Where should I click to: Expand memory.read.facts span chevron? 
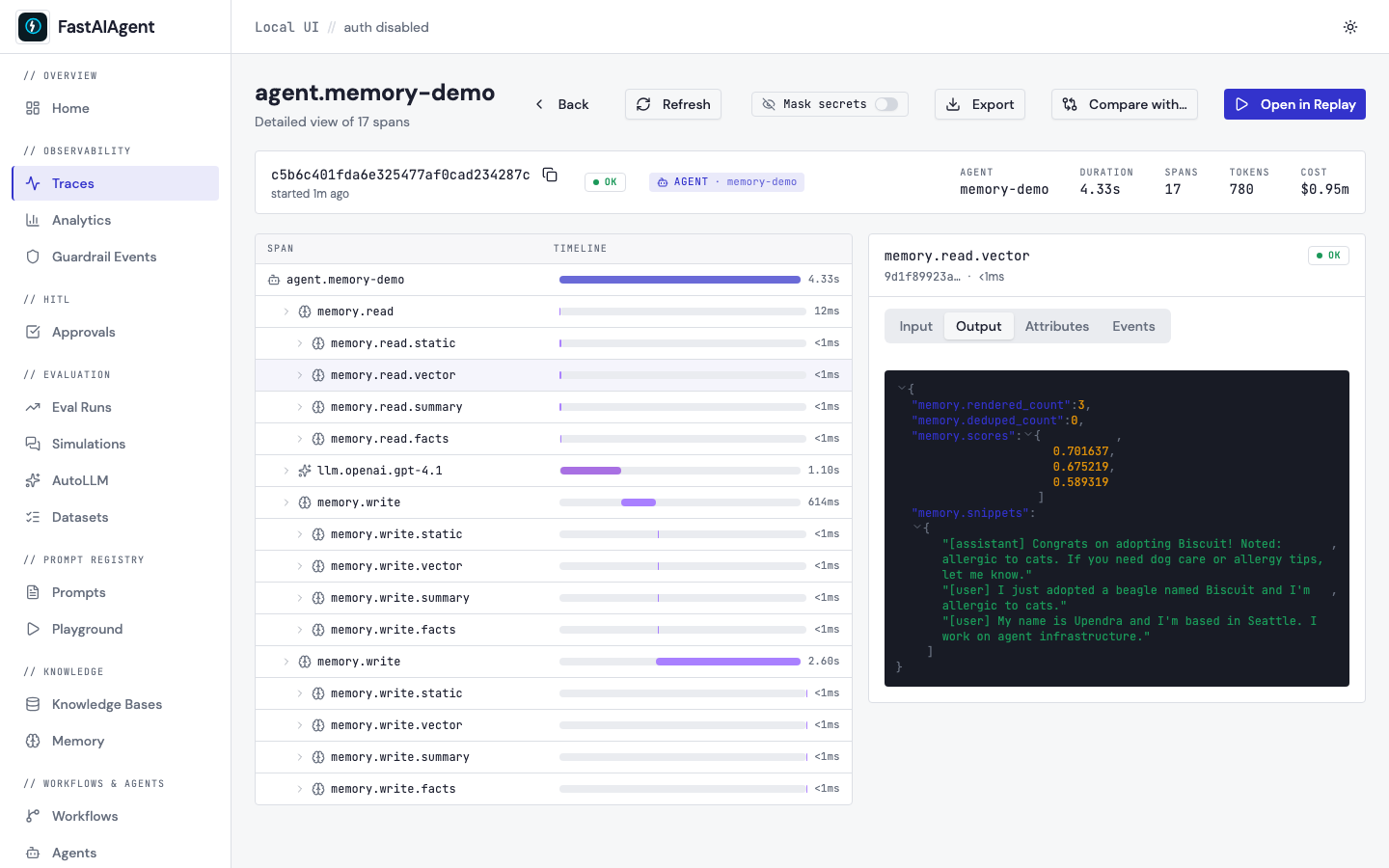[x=300, y=439]
